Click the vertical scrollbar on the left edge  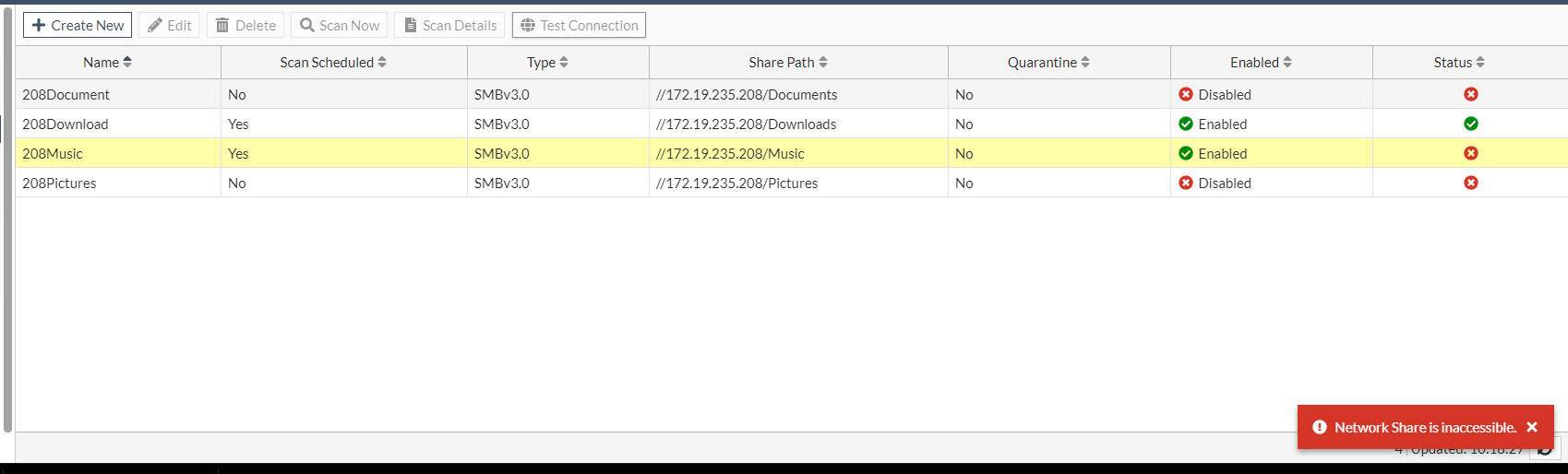tap(7, 219)
